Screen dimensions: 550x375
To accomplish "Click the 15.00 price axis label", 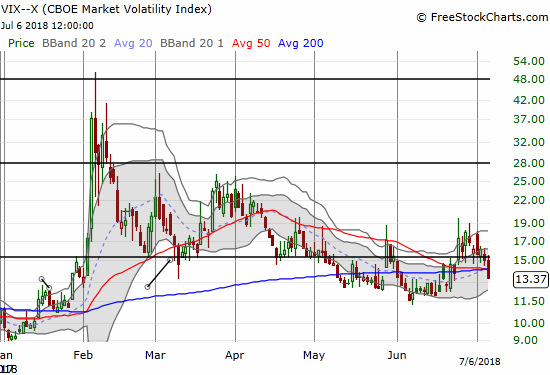I will coord(529,260).
